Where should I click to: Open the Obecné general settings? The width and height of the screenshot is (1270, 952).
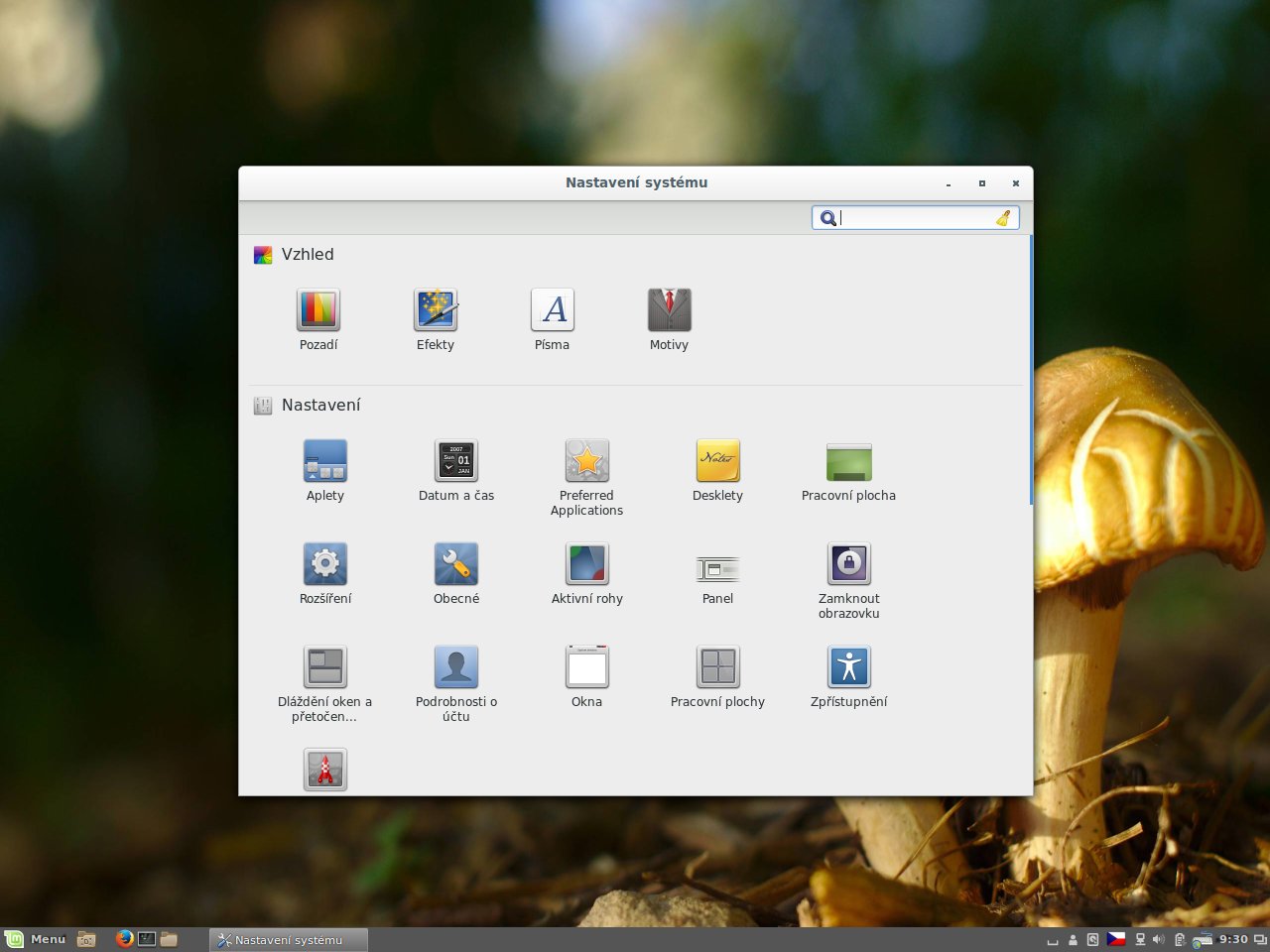pyautogui.click(x=456, y=564)
